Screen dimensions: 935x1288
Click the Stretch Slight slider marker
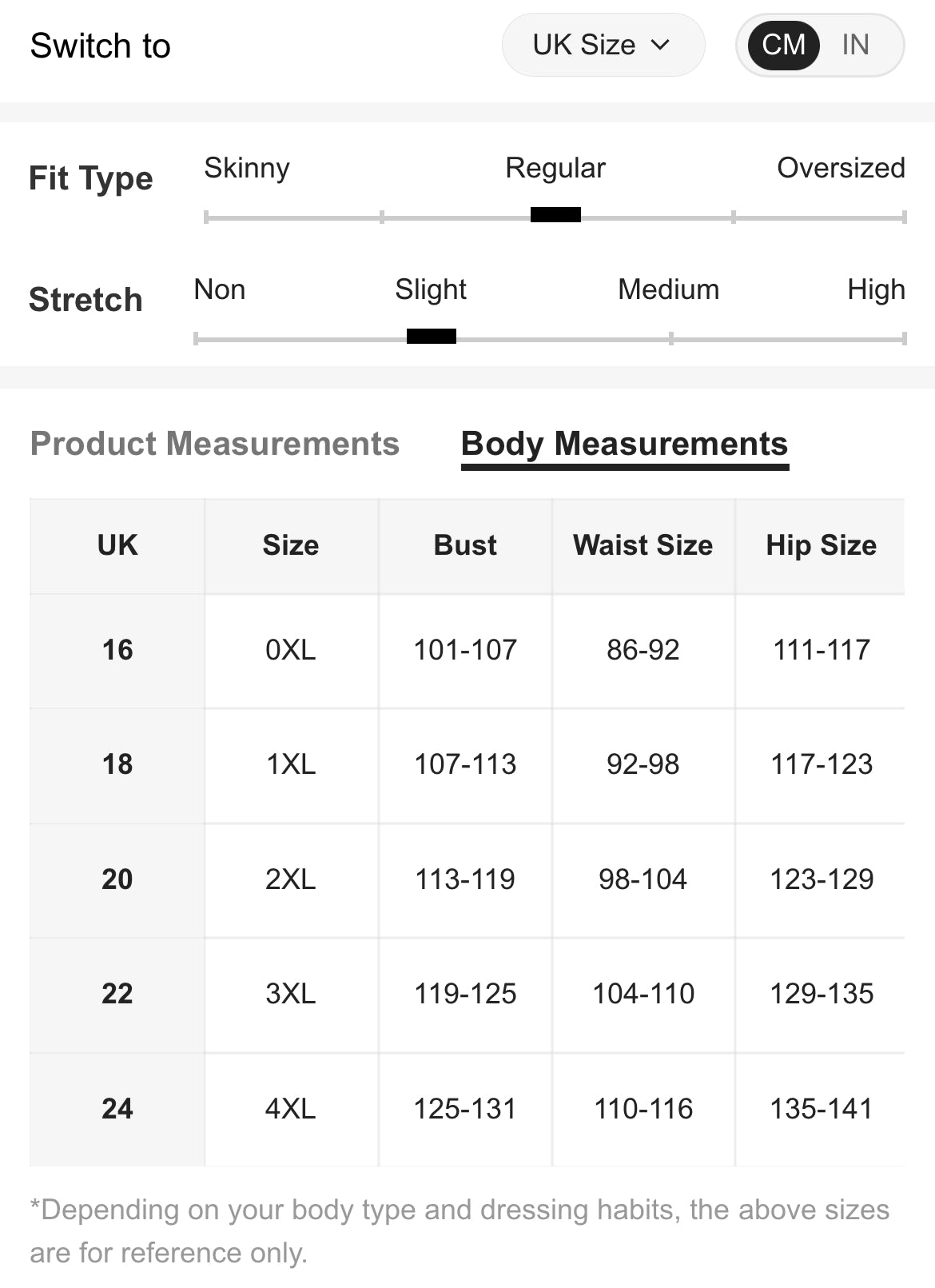click(x=432, y=337)
